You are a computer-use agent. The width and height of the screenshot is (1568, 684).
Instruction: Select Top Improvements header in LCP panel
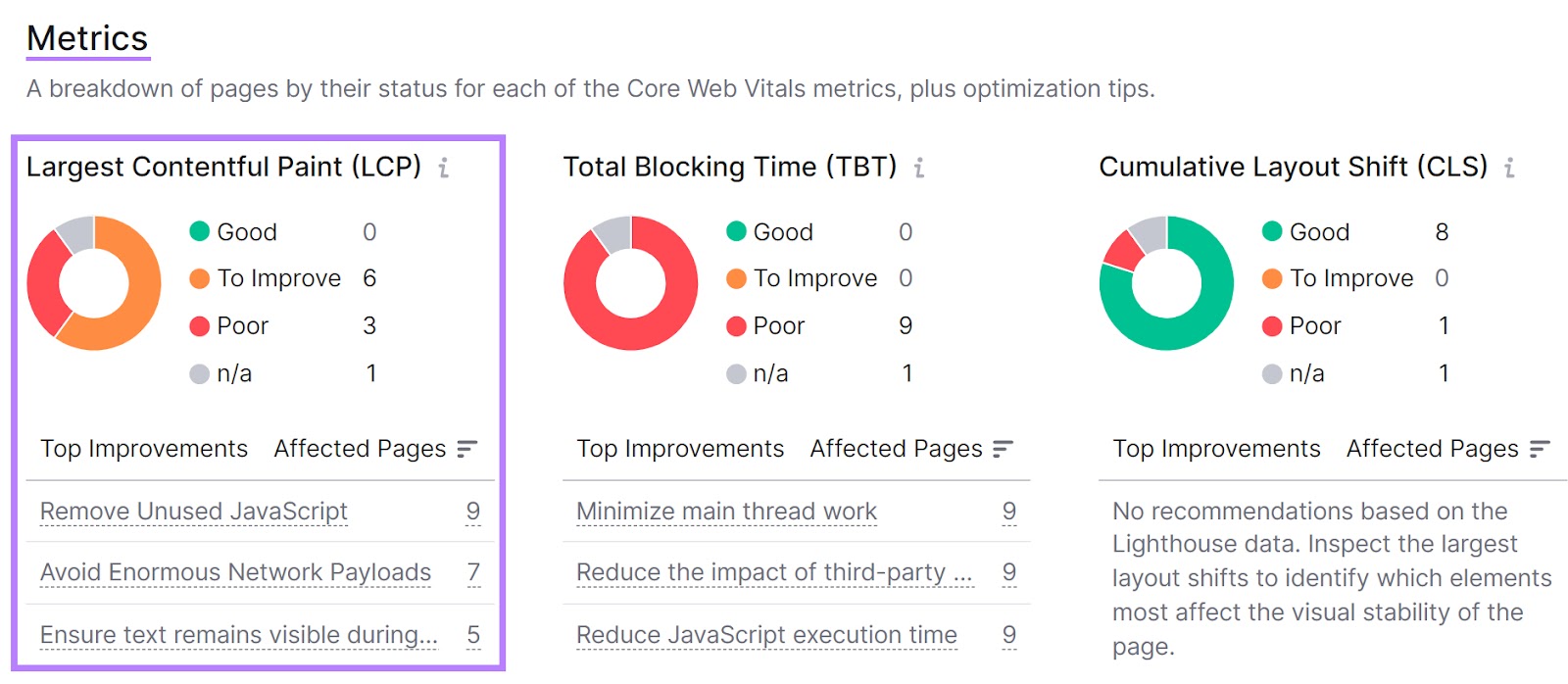143,449
